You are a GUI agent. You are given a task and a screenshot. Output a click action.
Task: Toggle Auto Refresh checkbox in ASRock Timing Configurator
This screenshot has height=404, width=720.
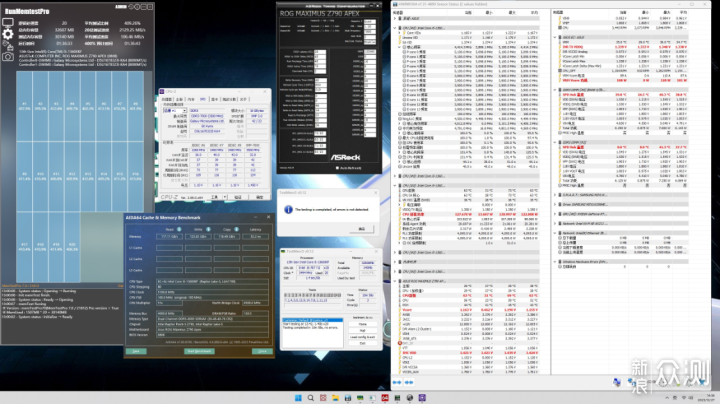[x=338, y=168]
